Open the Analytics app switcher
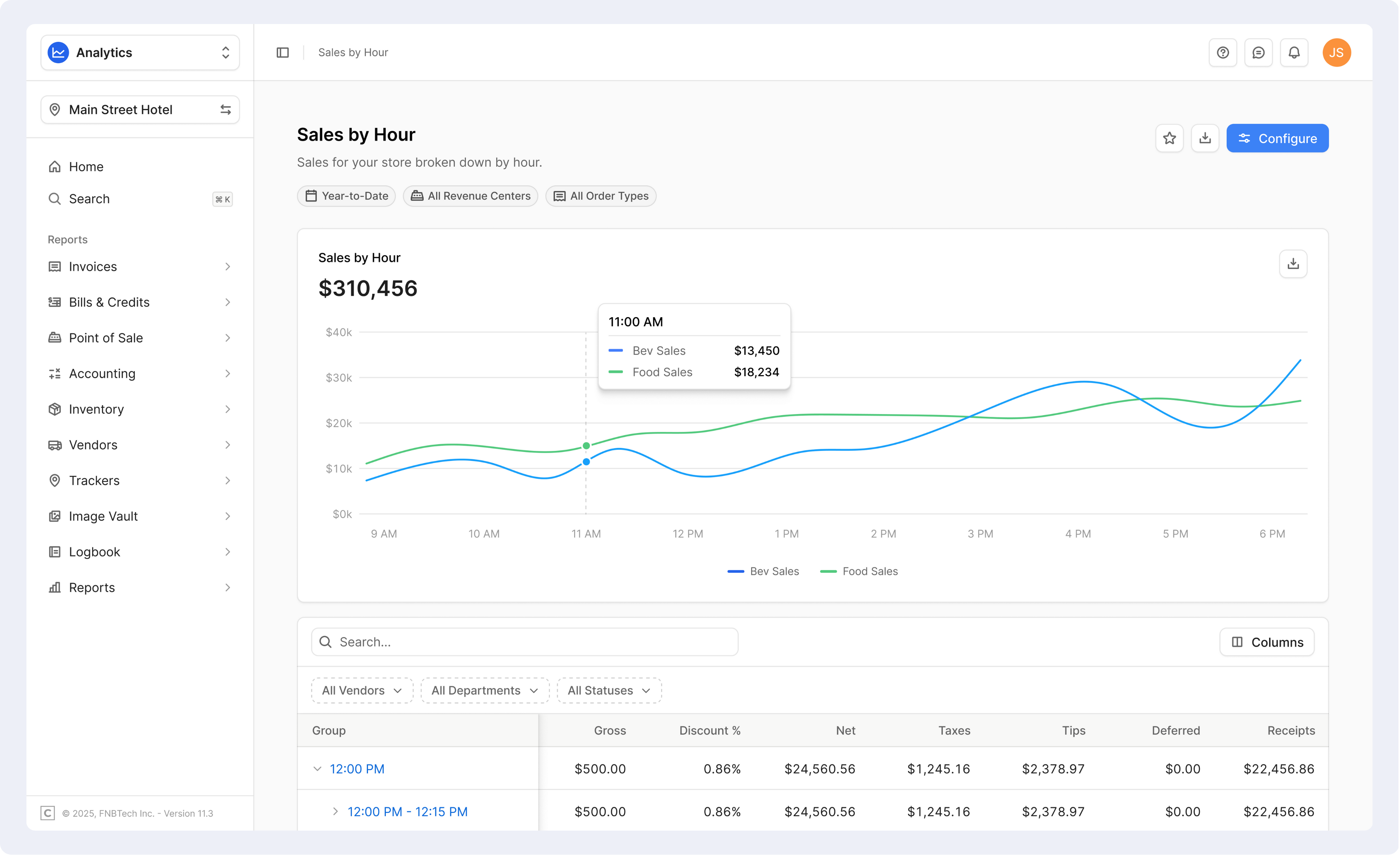This screenshot has width=1400, height=855. click(x=140, y=52)
